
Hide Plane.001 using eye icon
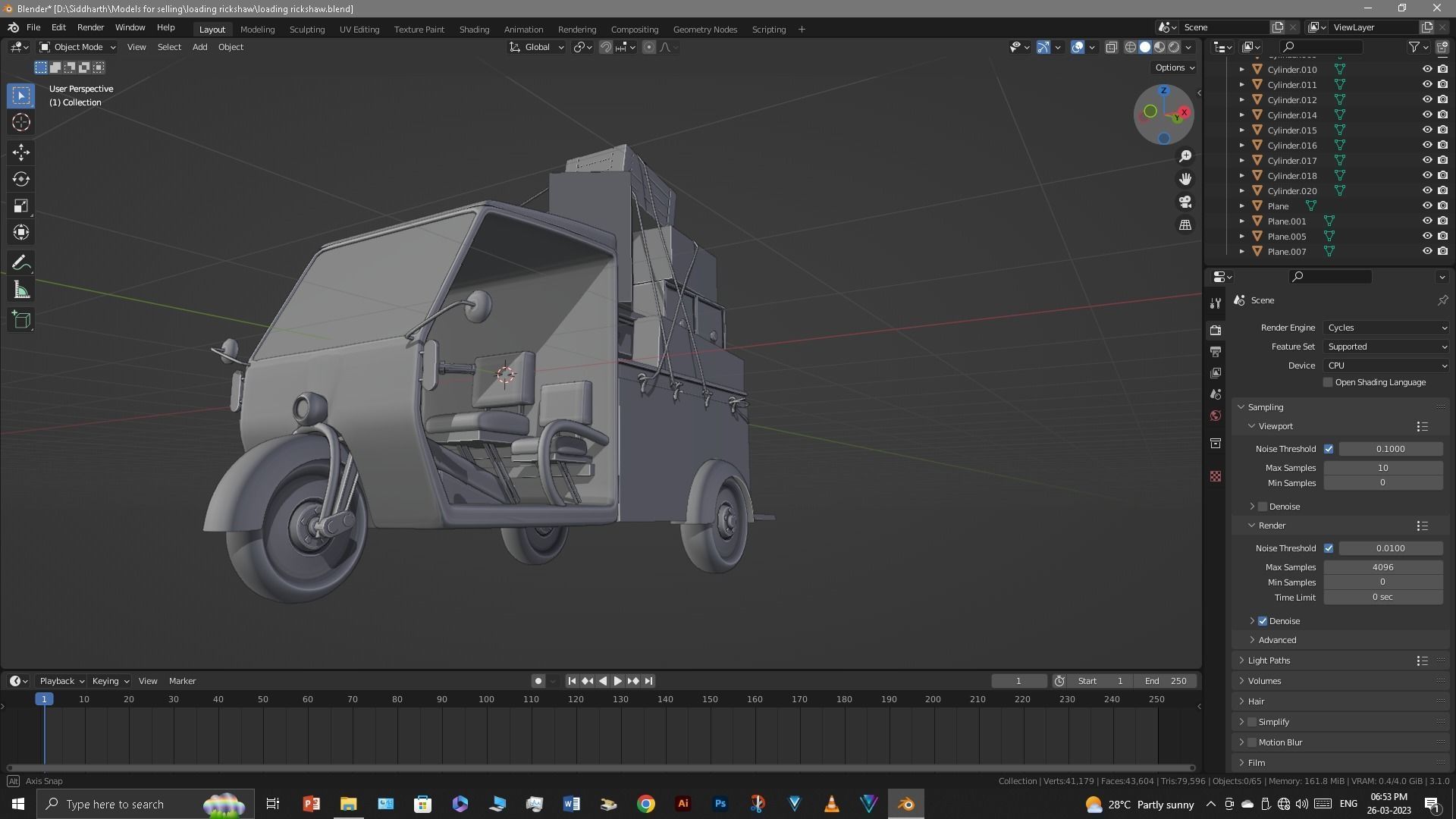pos(1427,221)
